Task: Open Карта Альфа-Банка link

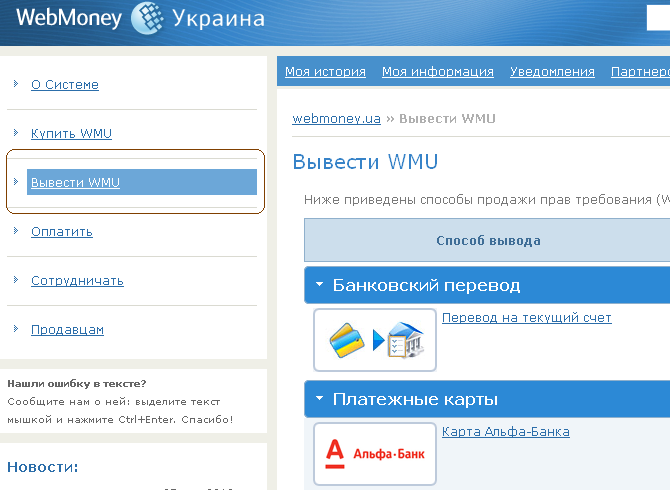Action: [506, 431]
